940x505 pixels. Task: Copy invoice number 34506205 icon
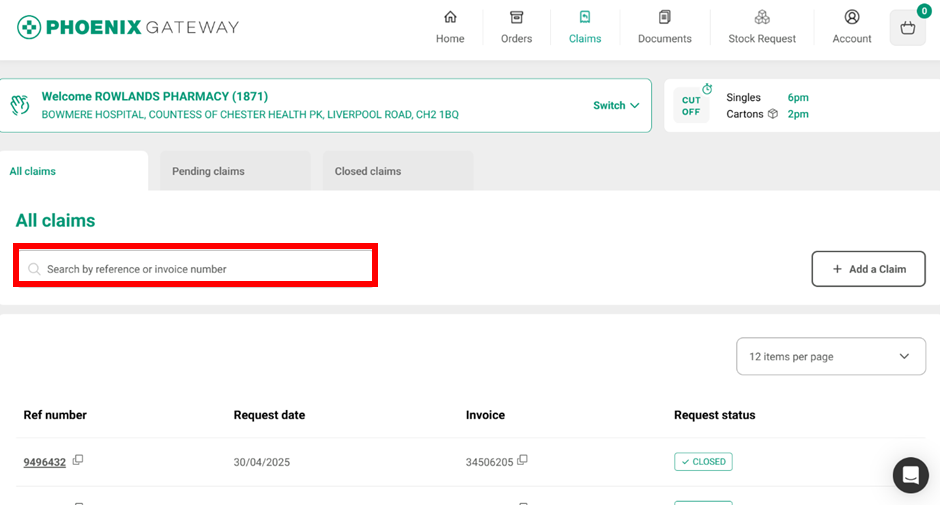click(x=522, y=460)
